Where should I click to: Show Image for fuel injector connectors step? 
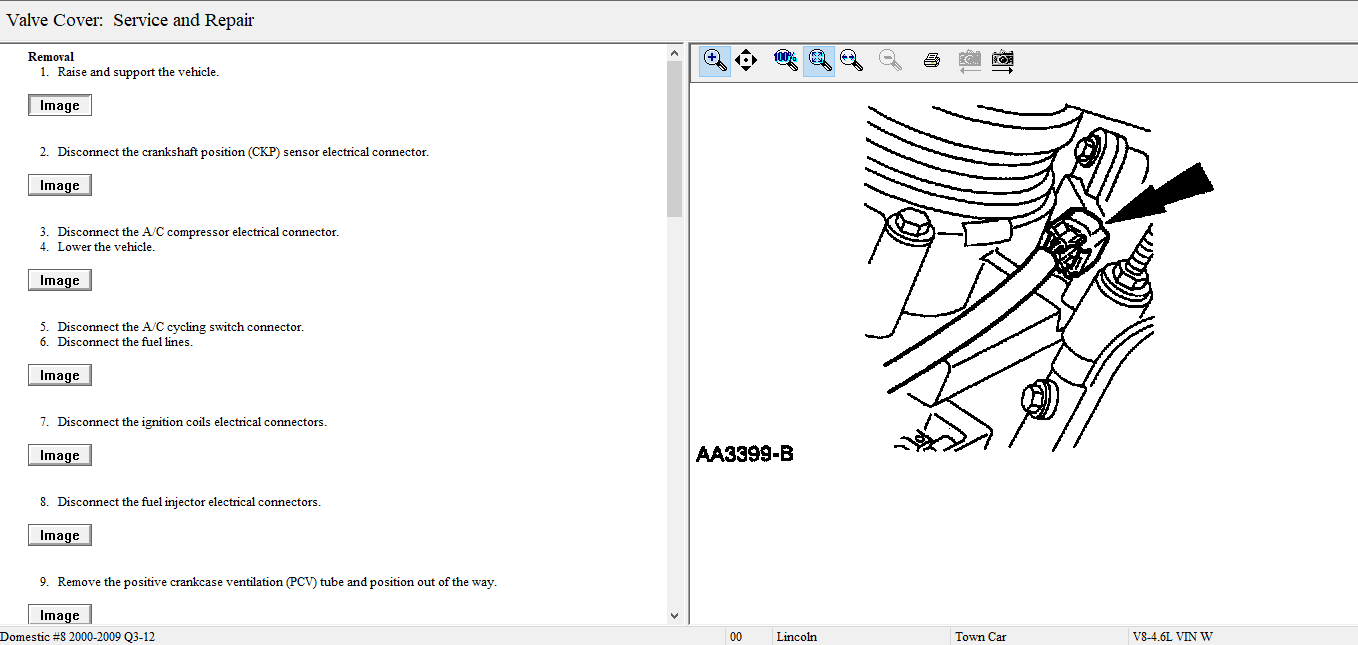tap(60, 535)
